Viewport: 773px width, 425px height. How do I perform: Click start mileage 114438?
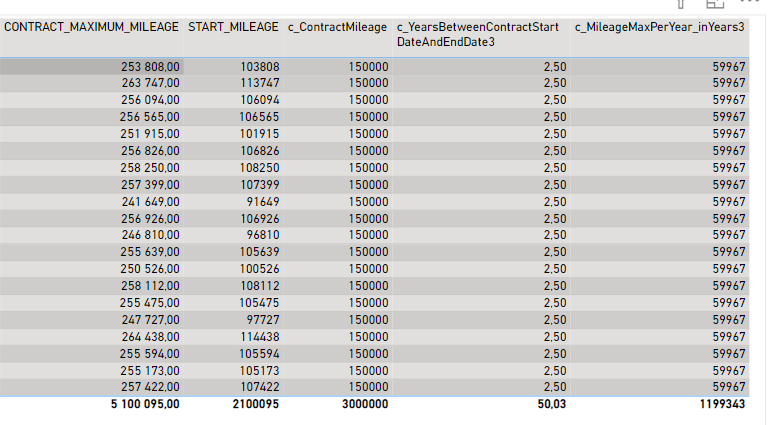[260, 337]
